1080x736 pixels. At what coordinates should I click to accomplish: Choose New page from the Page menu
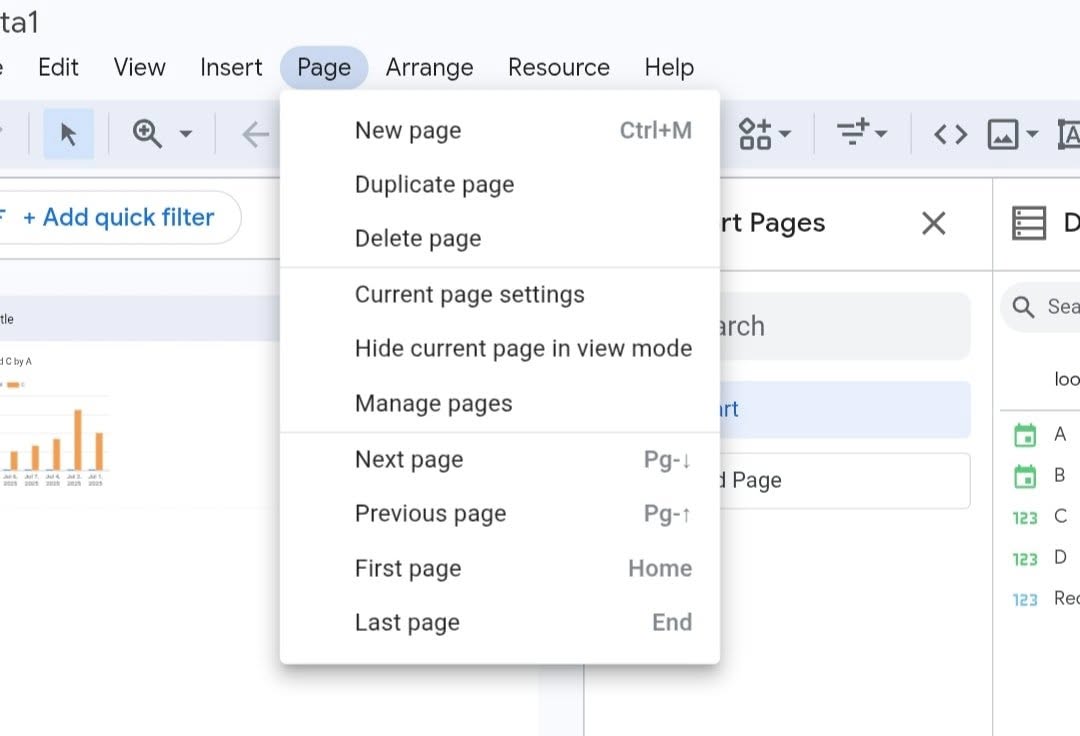(x=408, y=131)
